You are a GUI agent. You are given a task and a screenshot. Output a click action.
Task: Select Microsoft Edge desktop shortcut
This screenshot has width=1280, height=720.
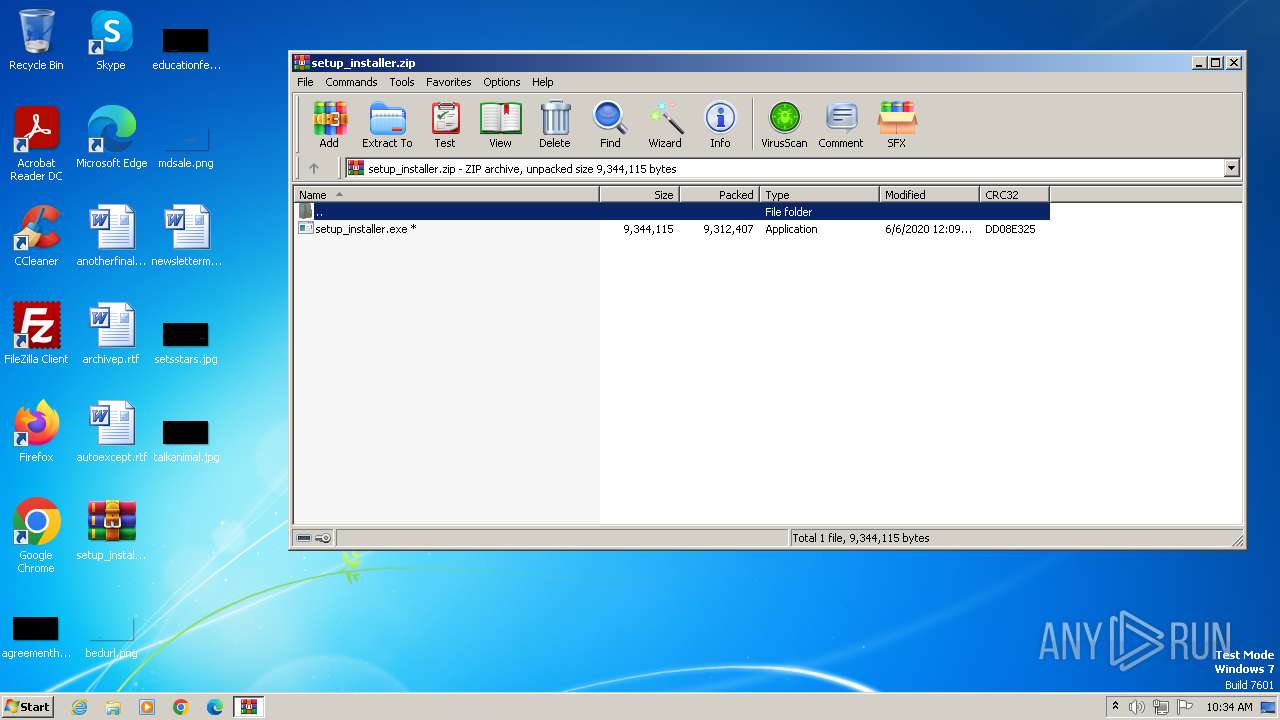[111, 139]
